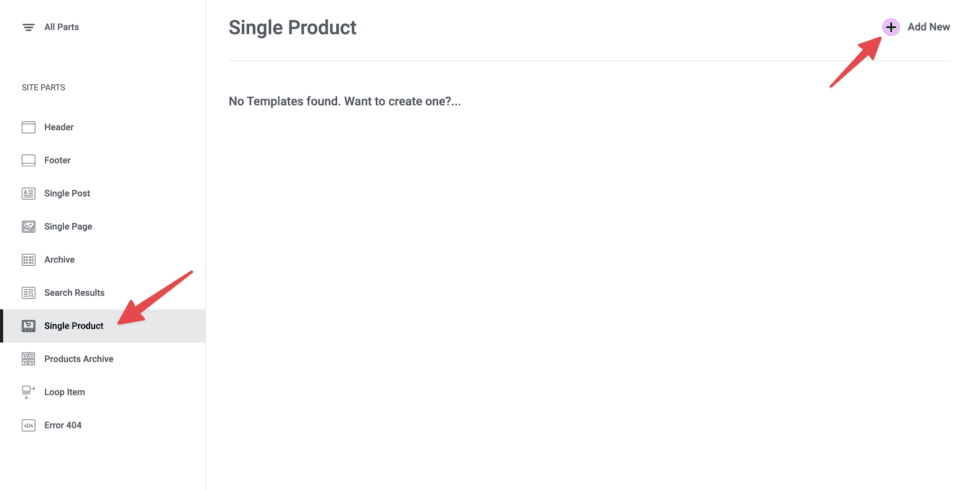Click the Loop Item icon
The width and height of the screenshot is (960, 490).
tap(28, 392)
